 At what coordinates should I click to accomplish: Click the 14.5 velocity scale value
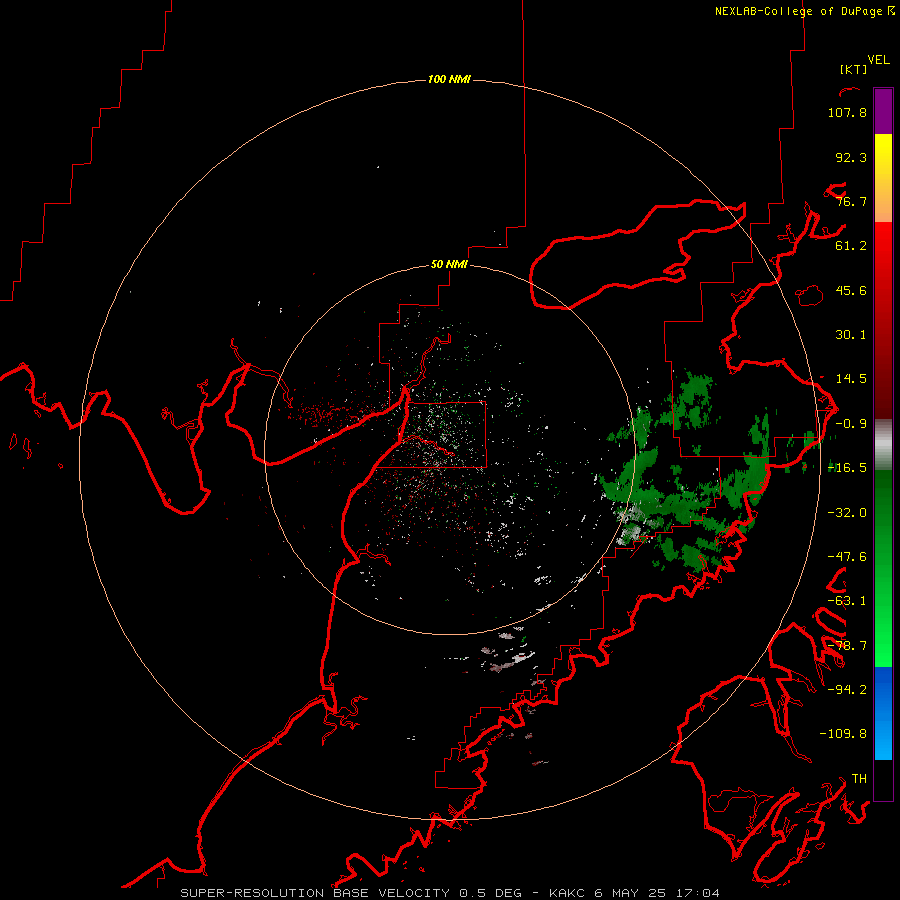point(851,379)
